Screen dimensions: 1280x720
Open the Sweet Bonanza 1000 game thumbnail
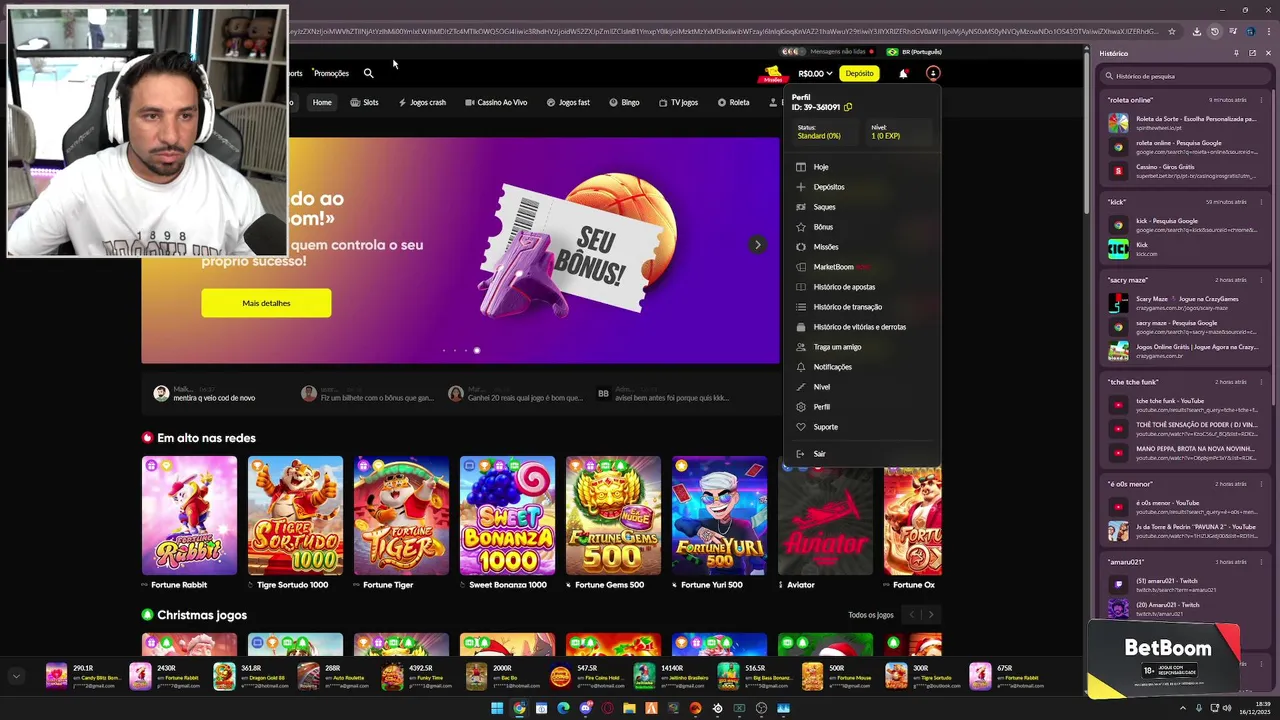pyautogui.click(x=507, y=516)
